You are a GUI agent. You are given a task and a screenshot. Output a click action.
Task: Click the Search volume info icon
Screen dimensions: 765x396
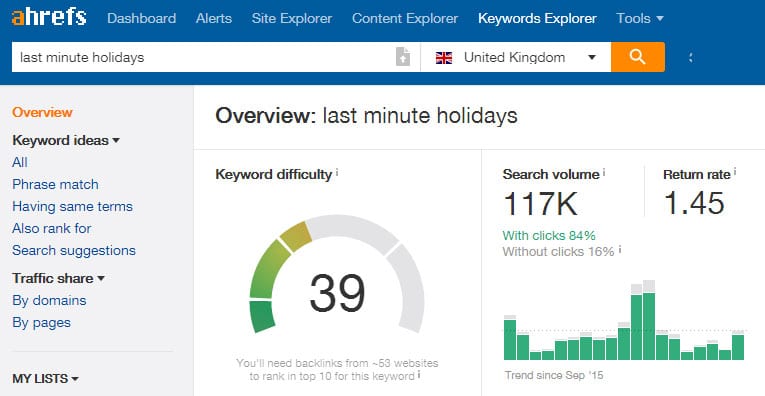click(x=604, y=172)
